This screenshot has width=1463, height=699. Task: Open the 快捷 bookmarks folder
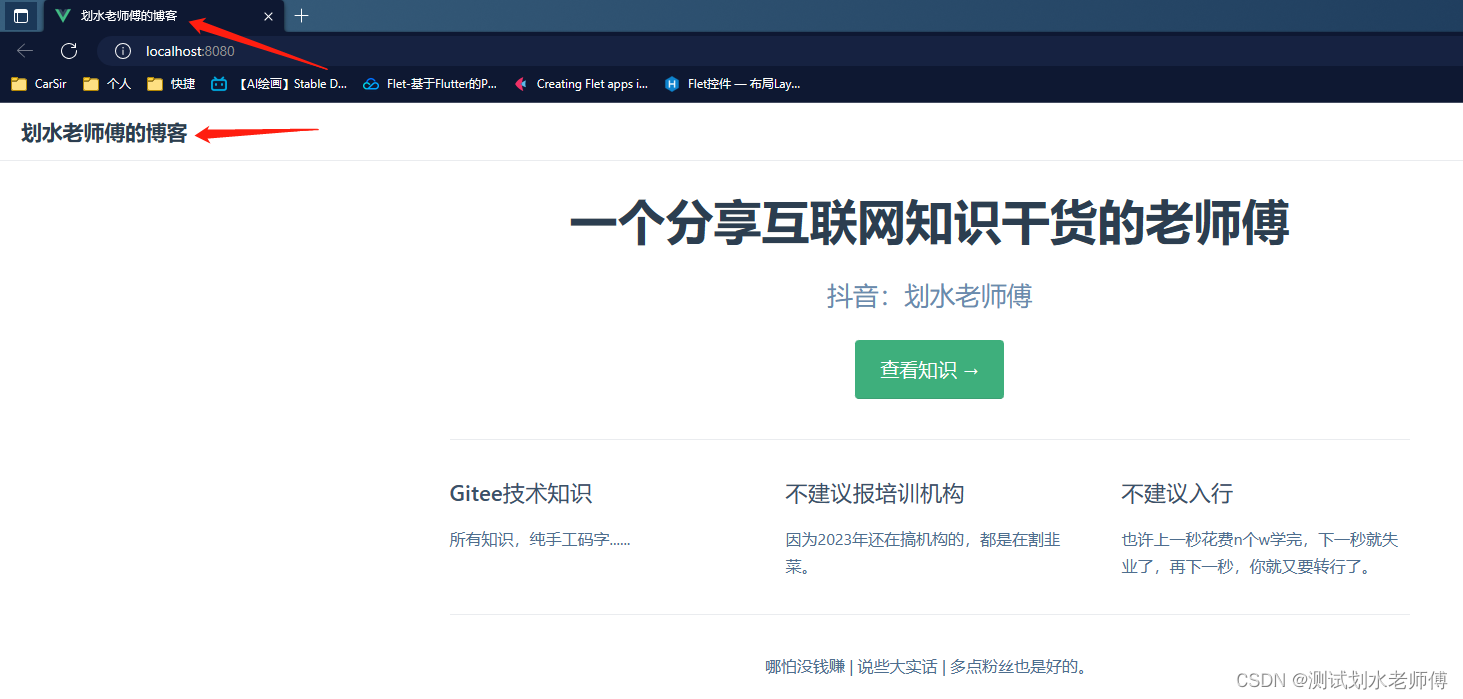pos(171,84)
